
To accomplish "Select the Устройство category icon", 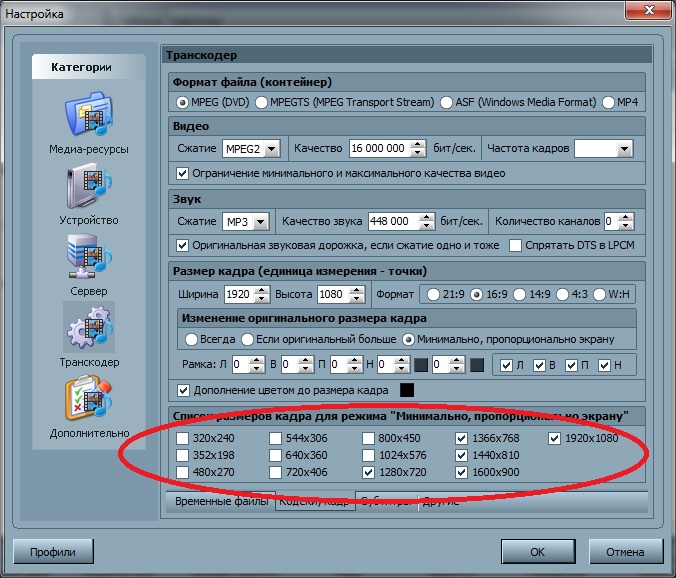I will [x=89, y=189].
